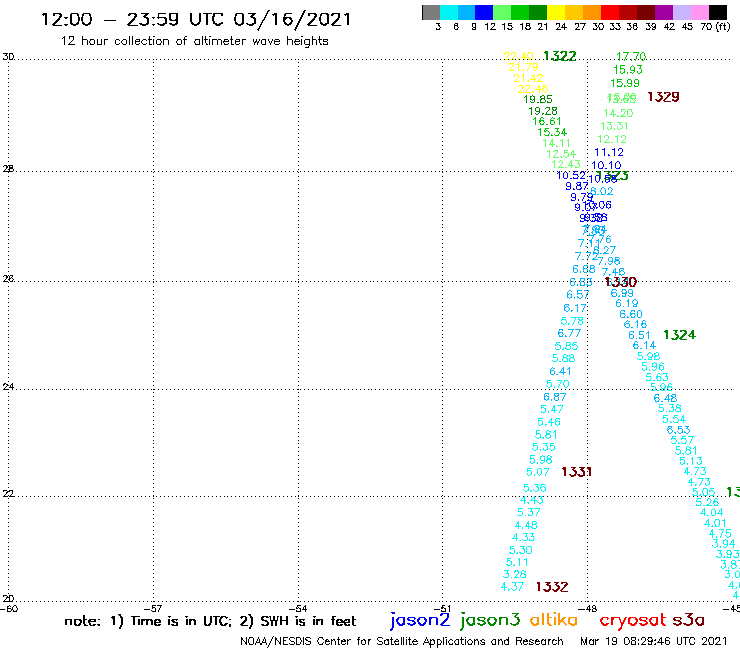The width and height of the screenshot is (740, 650).
Task: Click wave height value 6.57
Action: click(578, 295)
